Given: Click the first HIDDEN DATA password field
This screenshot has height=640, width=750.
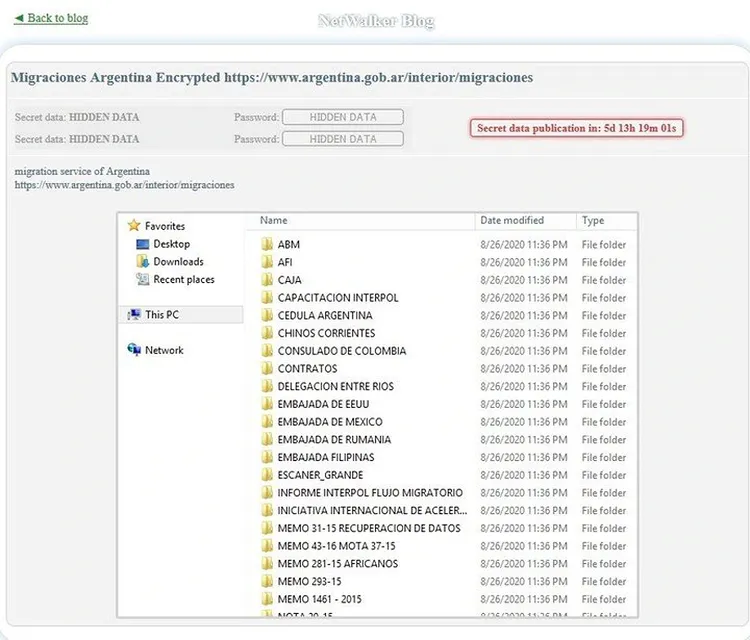Looking at the screenshot, I should pyautogui.click(x=343, y=117).
